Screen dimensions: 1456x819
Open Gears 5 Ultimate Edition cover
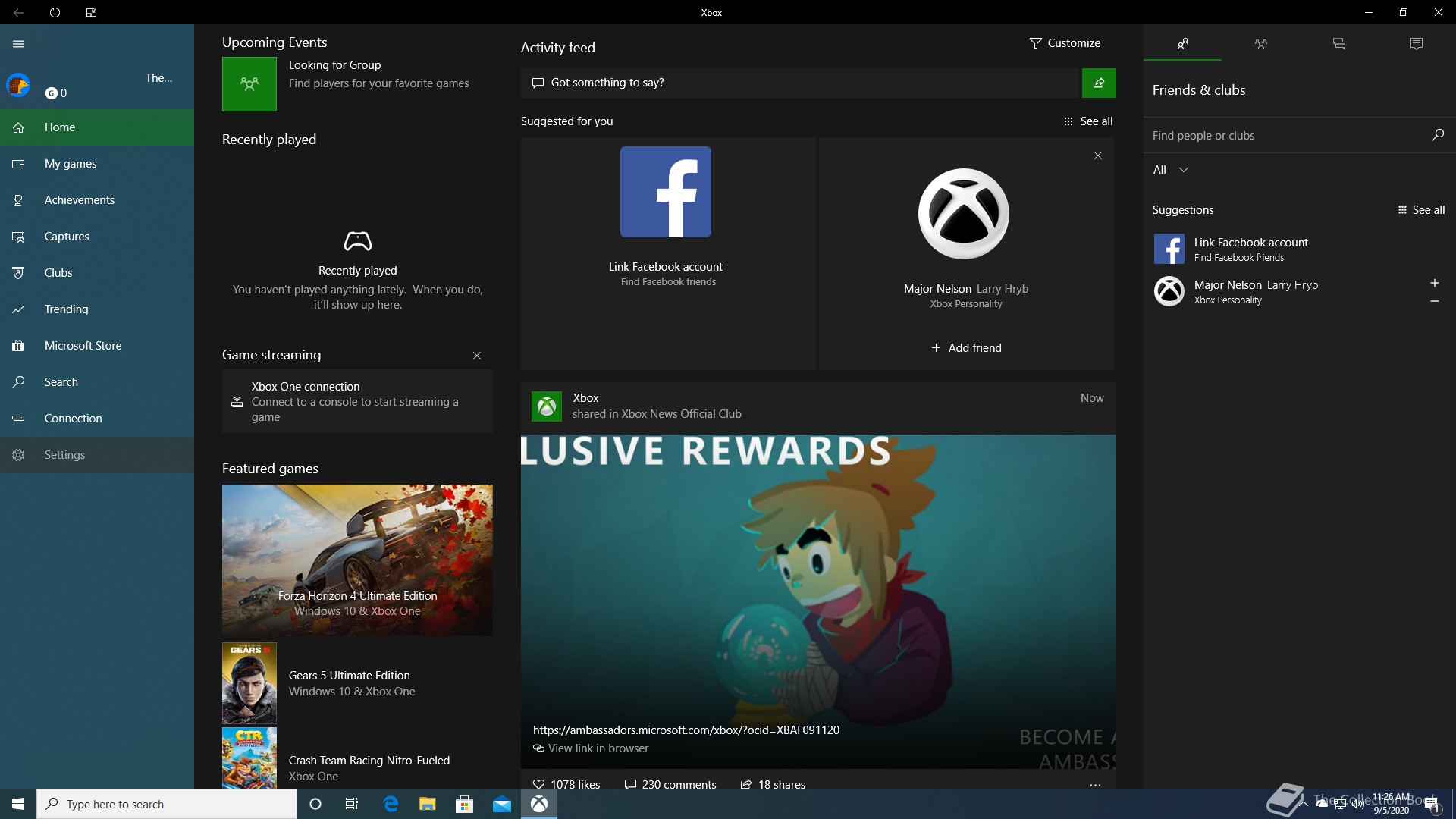coord(249,683)
